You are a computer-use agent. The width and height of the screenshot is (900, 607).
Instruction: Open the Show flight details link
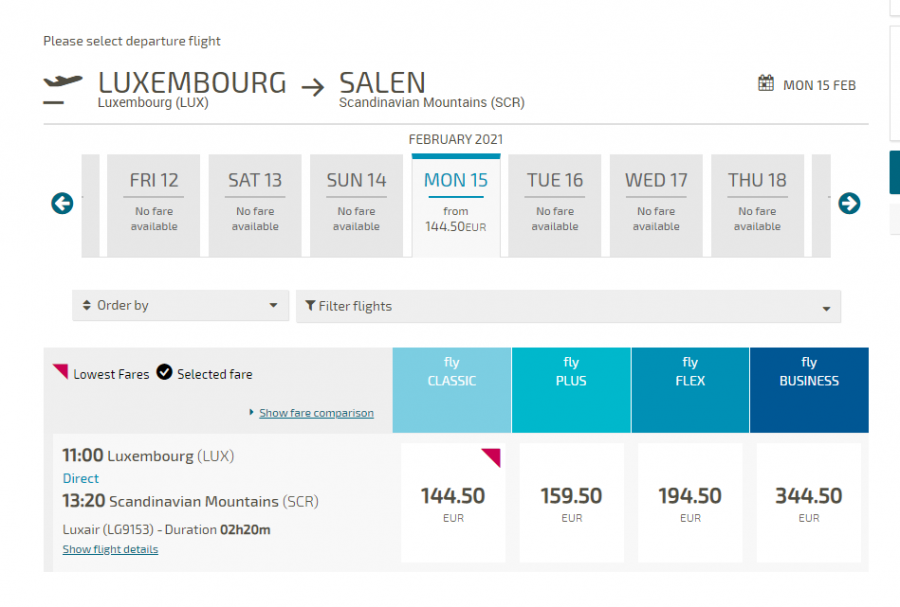(110, 549)
